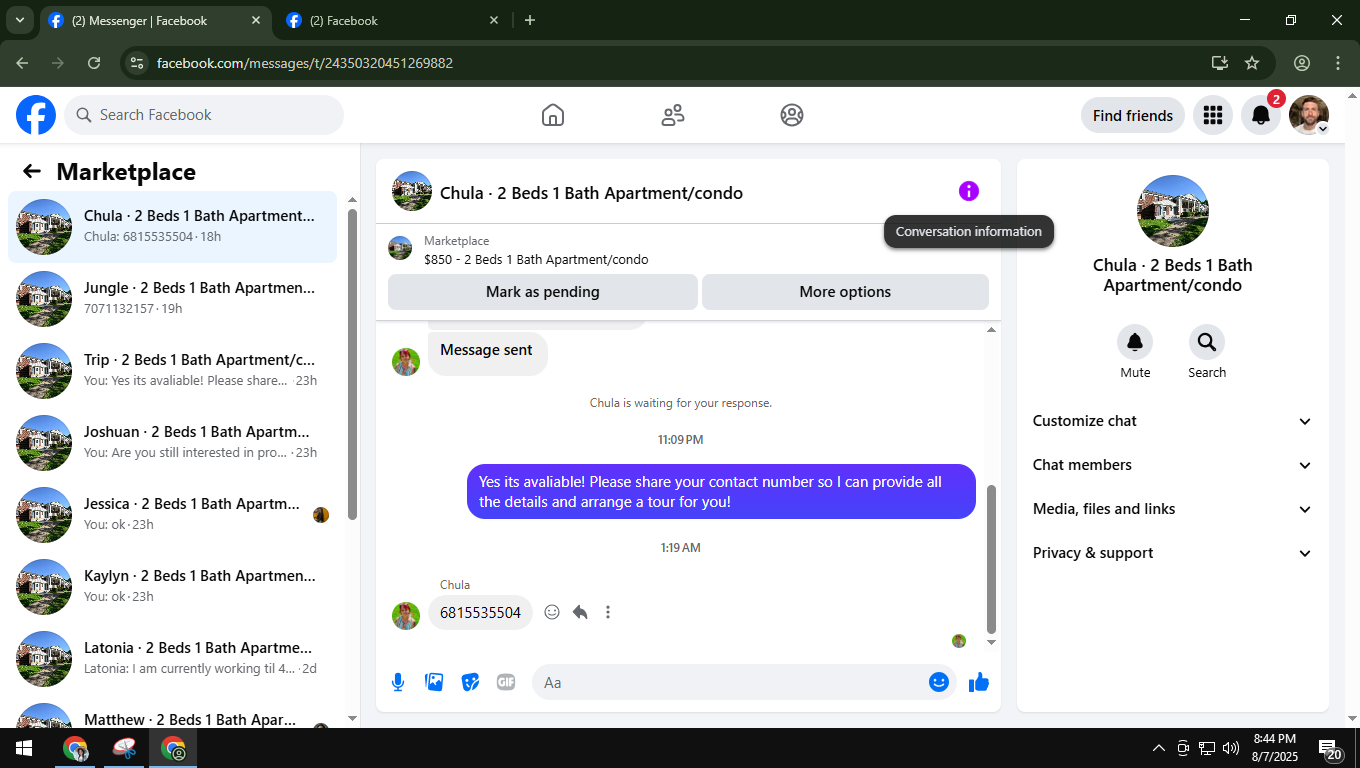Click the volume icon in system tray

click(x=1231, y=748)
